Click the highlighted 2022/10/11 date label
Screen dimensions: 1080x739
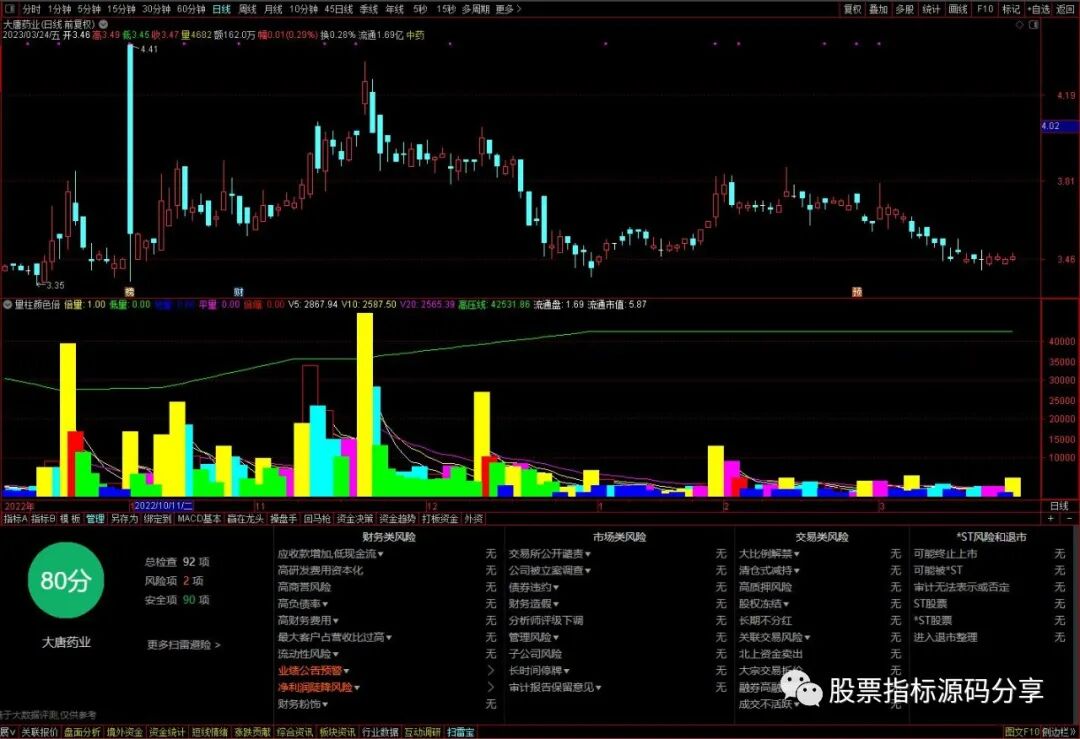point(163,506)
